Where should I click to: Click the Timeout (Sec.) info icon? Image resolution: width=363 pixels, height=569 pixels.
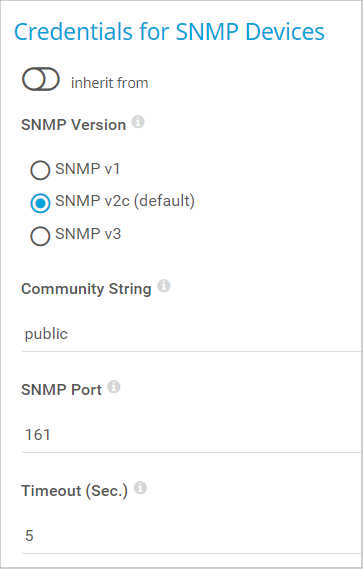pos(140,488)
